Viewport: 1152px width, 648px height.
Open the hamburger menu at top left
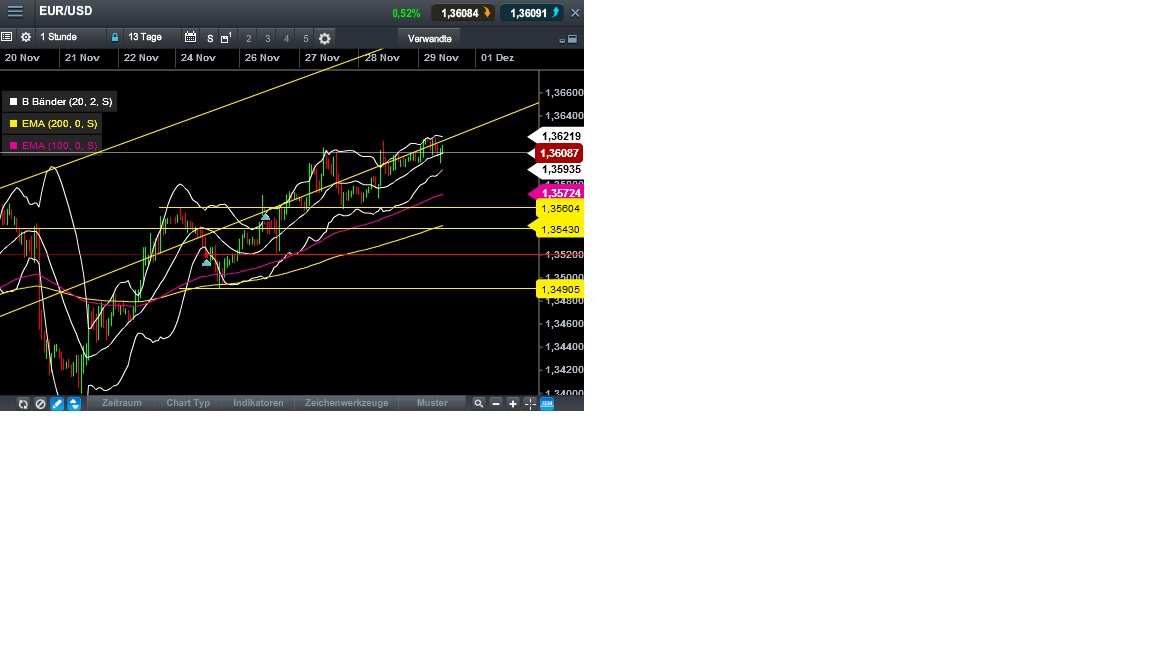pos(14,12)
